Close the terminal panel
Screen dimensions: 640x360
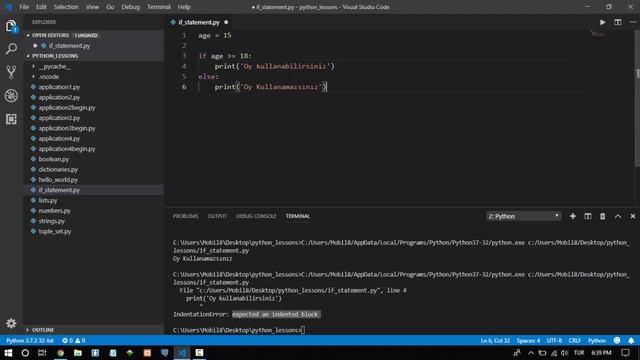tap(633, 216)
